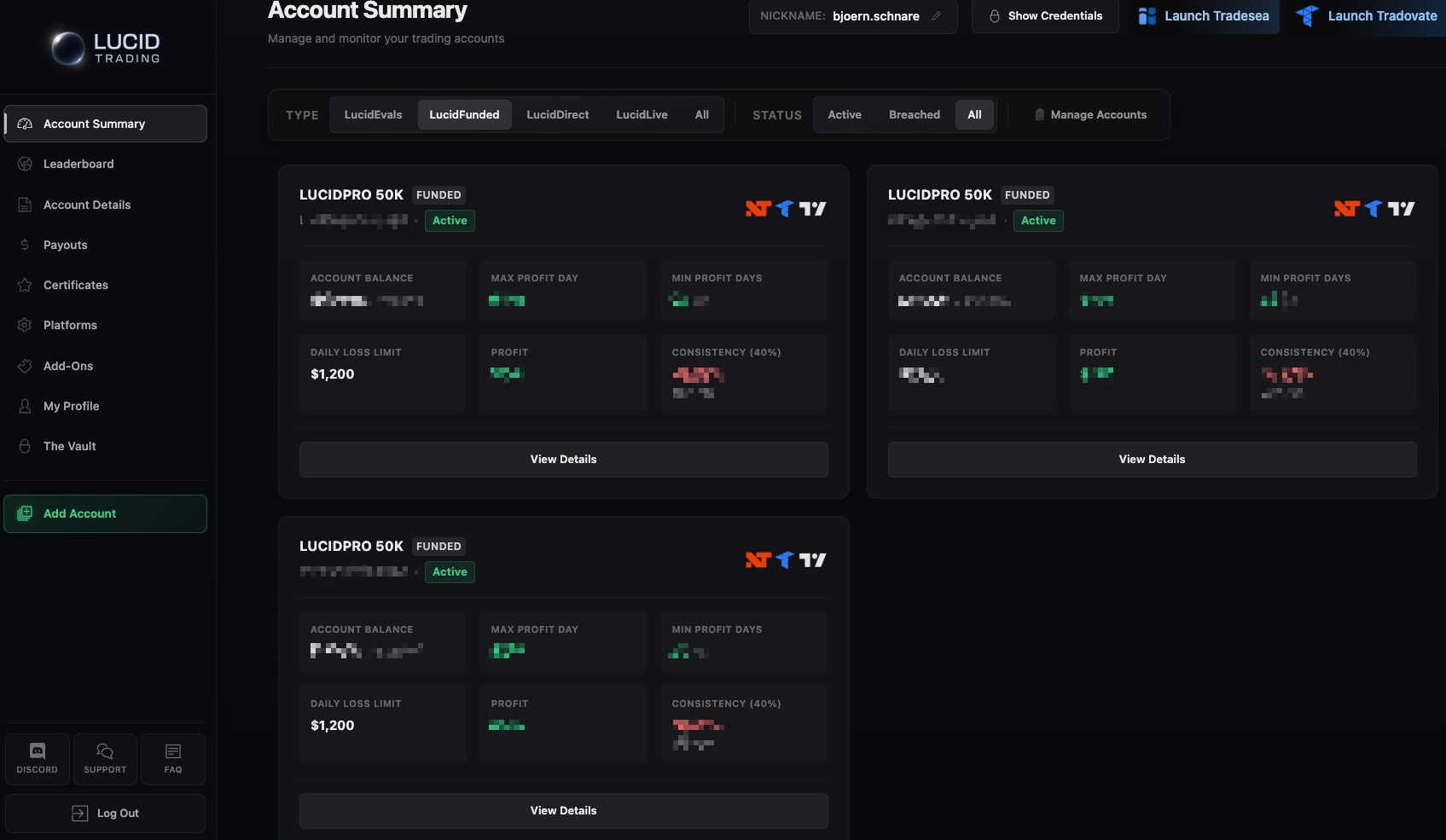Click the Add Account plus icon
The height and width of the screenshot is (840, 1446).
[x=25, y=513]
